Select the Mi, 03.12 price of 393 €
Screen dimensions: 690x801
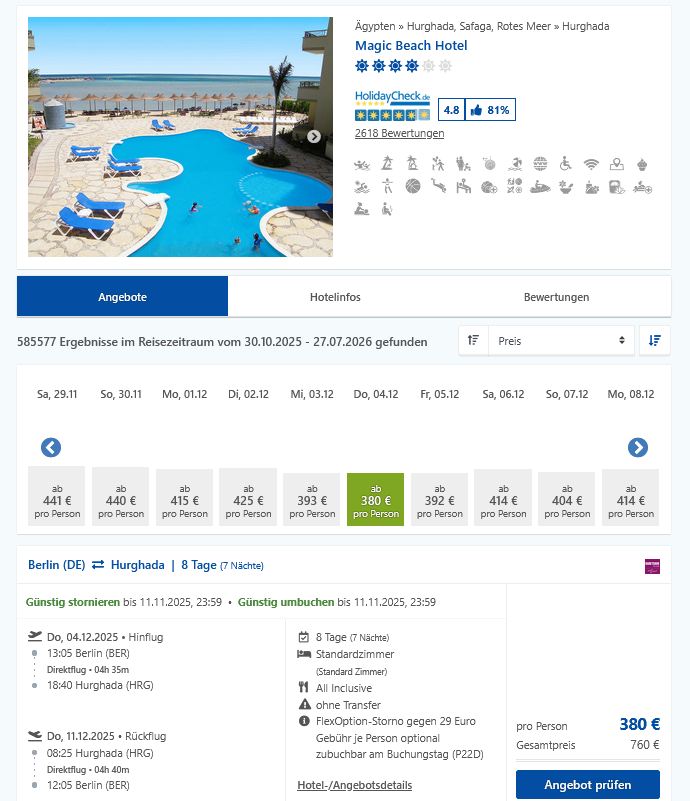click(x=312, y=500)
